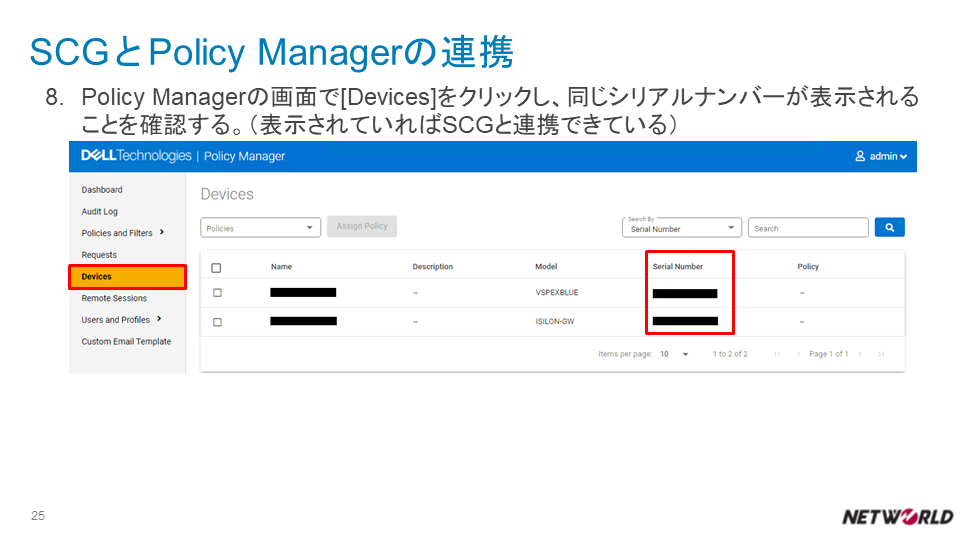Select Devices in the sidebar

click(127, 277)
